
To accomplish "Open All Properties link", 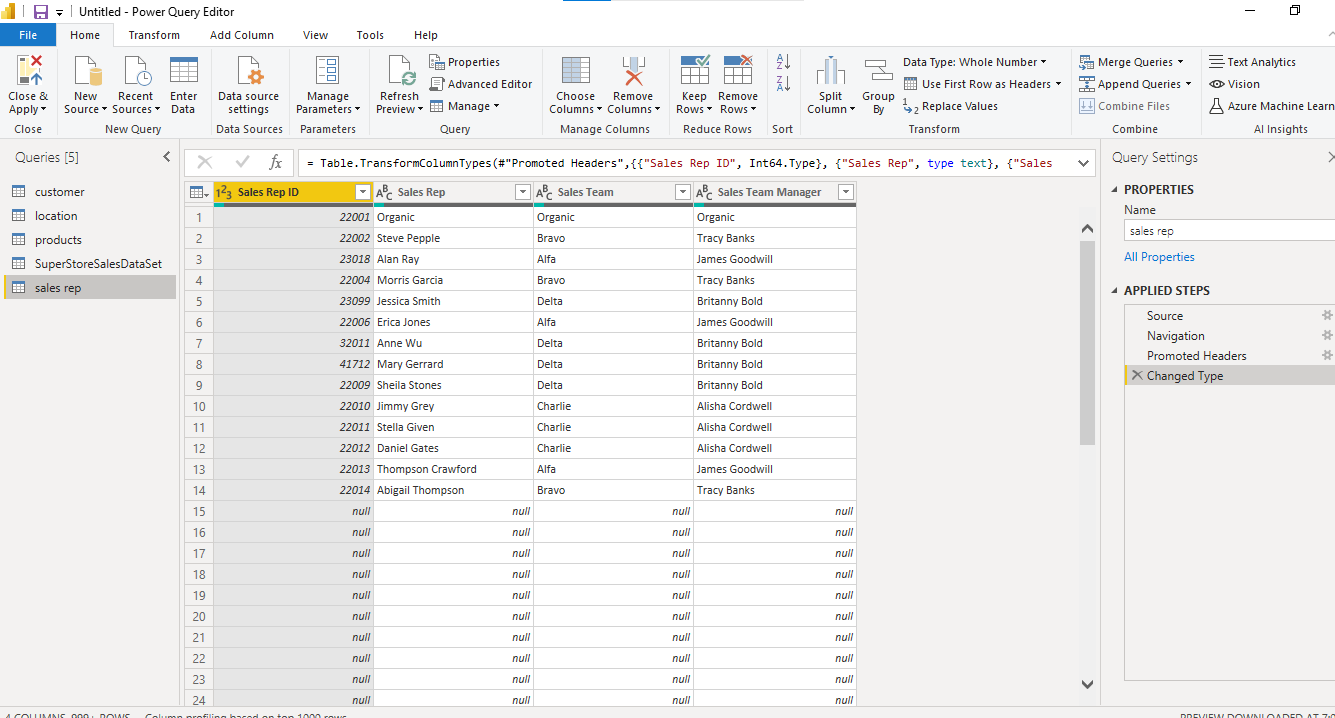I will click(1159, 256).
